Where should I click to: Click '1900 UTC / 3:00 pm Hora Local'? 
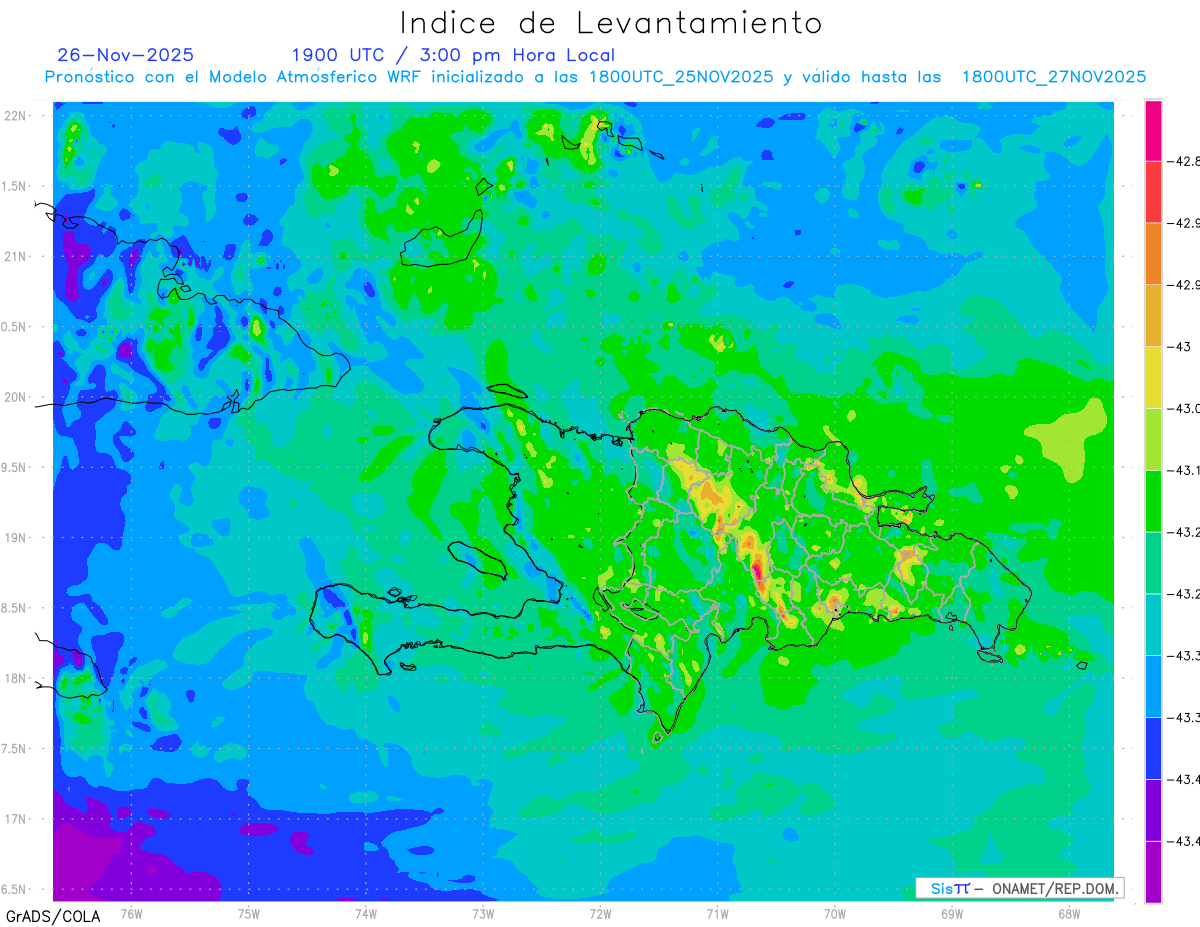pos(453,55)
